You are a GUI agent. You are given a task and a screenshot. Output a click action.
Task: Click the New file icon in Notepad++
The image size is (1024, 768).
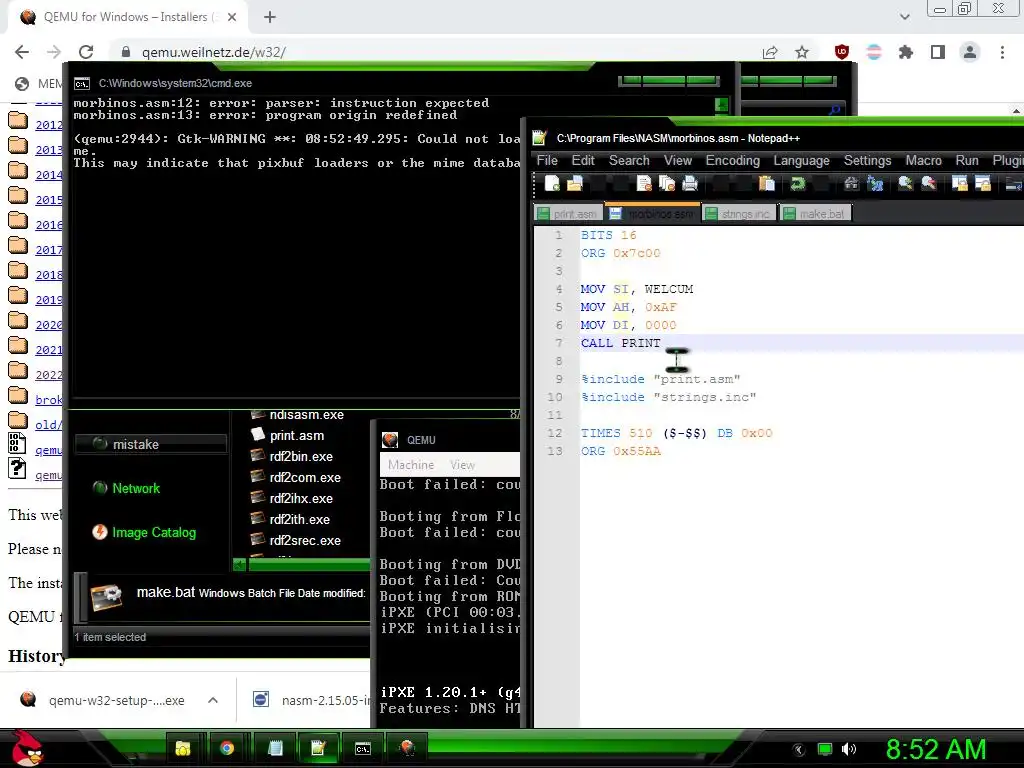point(552,184)
